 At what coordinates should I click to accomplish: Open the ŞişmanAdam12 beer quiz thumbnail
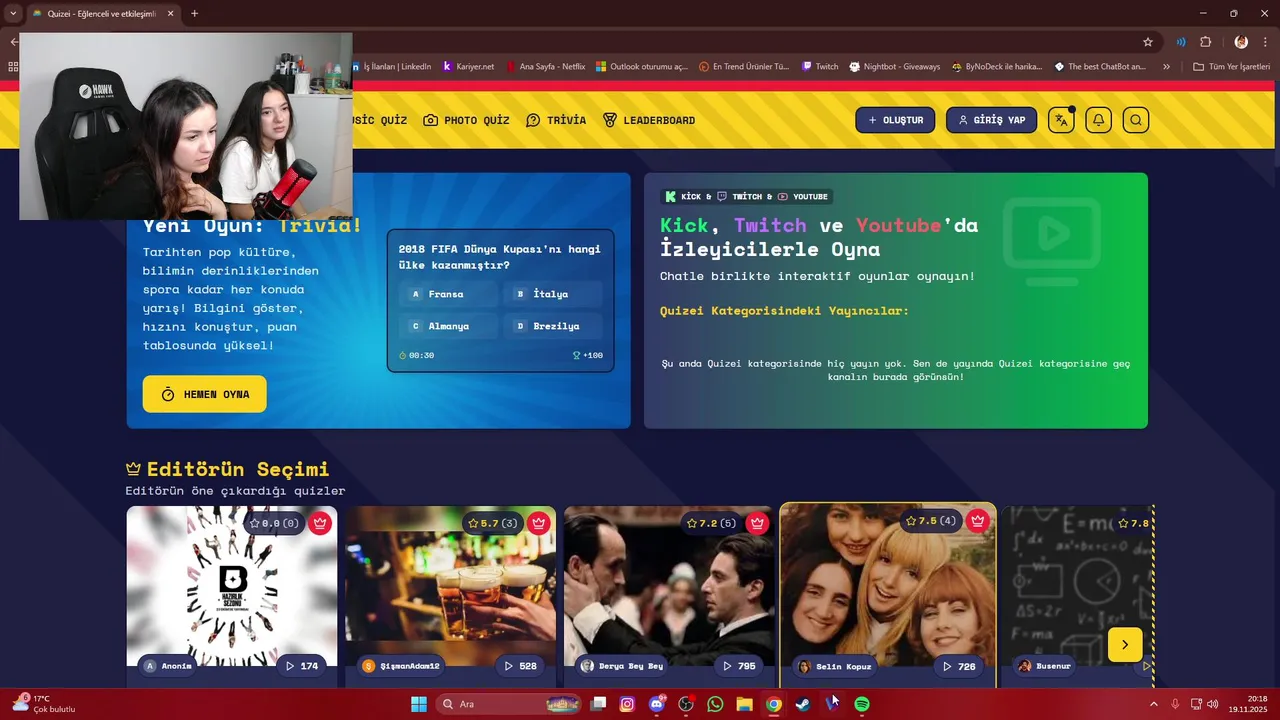pyautogui.click(x=450, y=586)
